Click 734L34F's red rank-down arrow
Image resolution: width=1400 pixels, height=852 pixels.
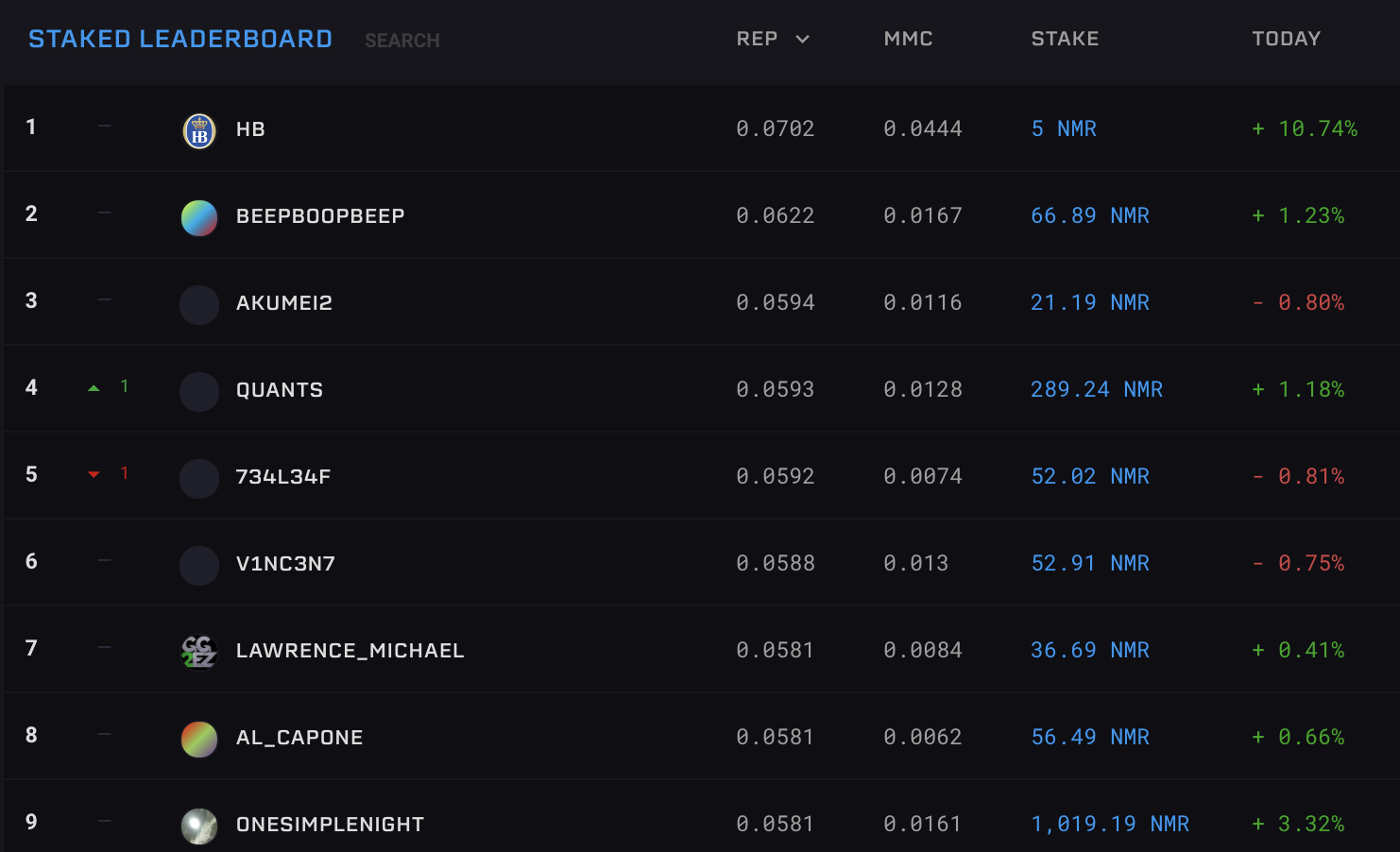94,474
